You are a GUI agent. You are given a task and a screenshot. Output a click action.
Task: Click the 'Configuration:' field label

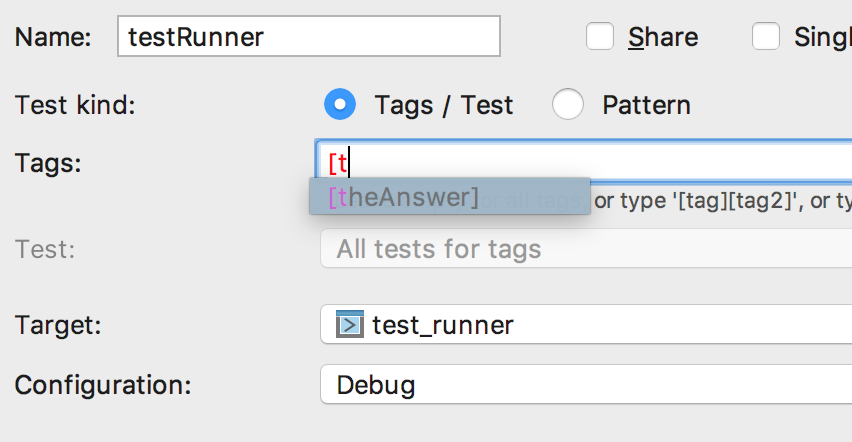(x=102, y=385)
